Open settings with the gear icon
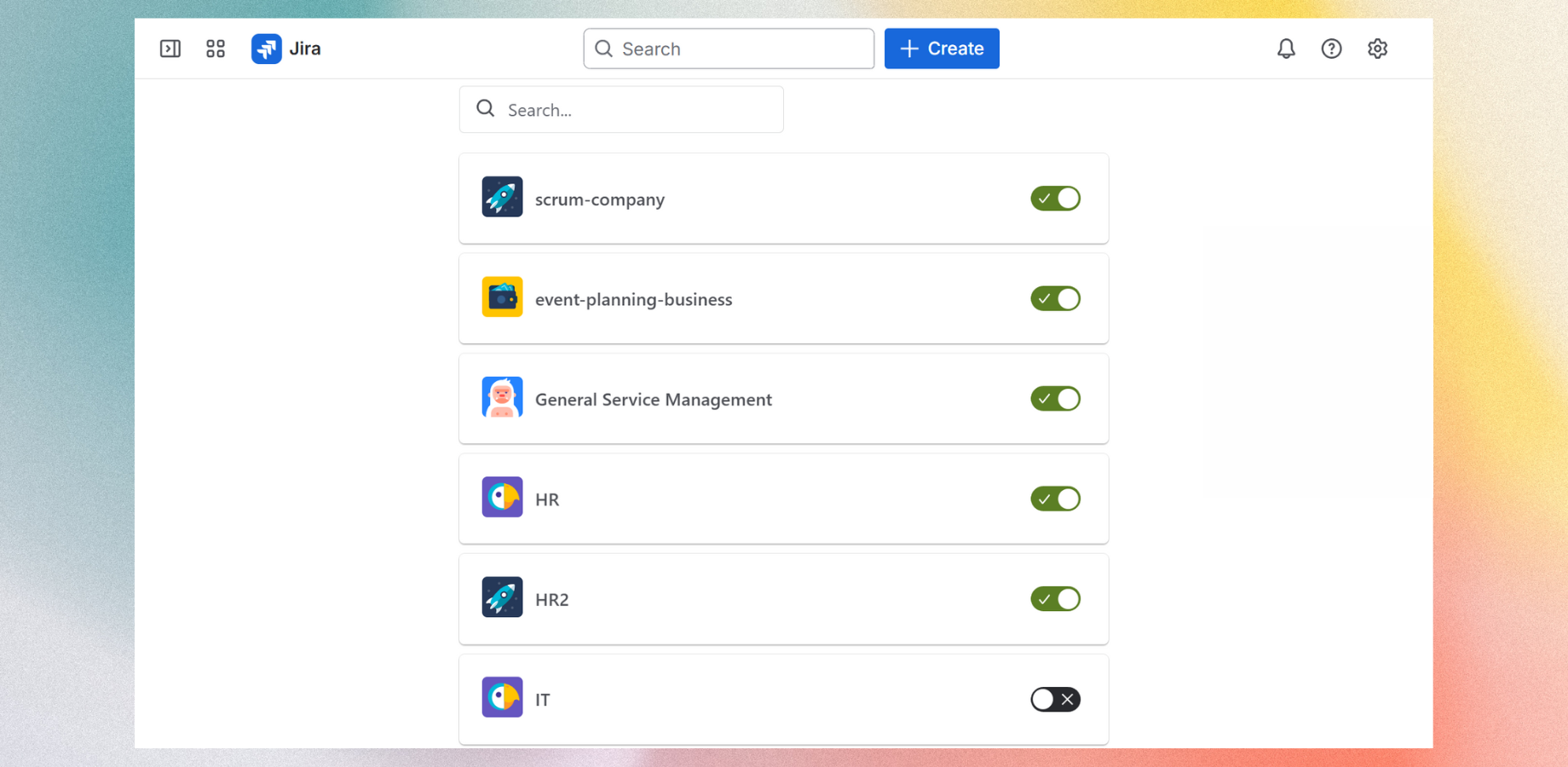 coord(1377,49)
